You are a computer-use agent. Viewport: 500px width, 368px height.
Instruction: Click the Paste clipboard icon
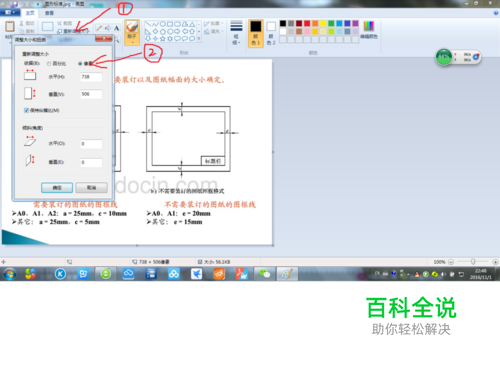pos(10,26)
